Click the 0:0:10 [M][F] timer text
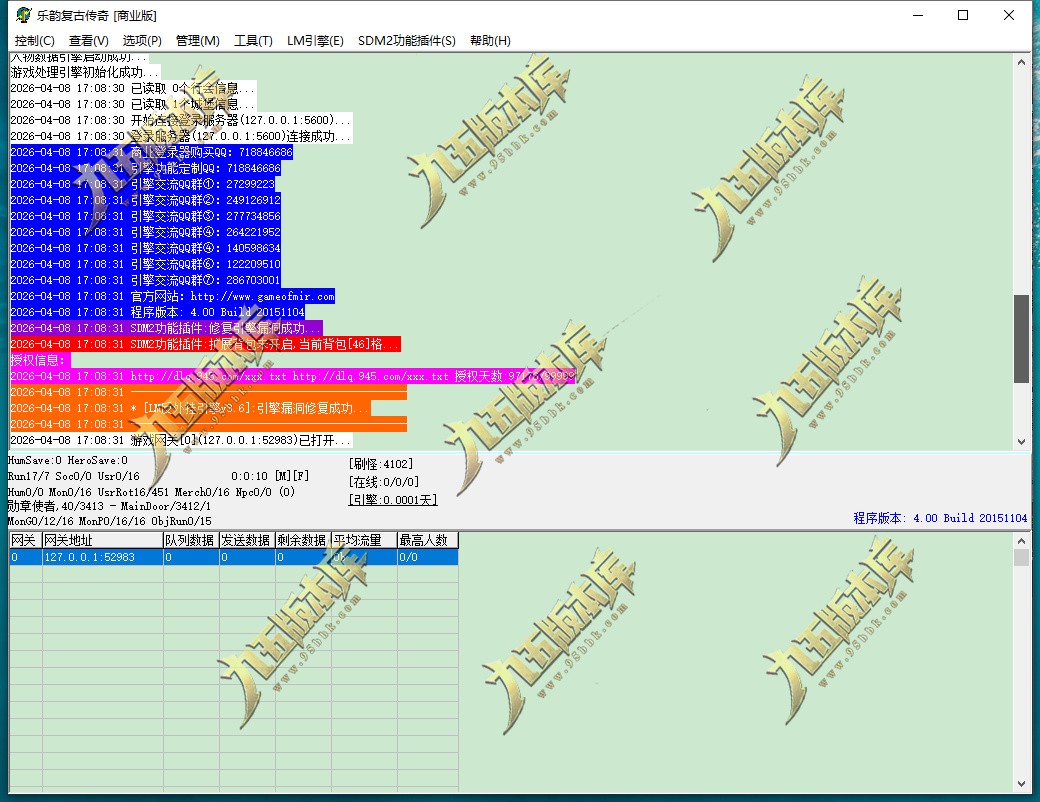This screenshot has width=1040, height=802. click(270, 476)
